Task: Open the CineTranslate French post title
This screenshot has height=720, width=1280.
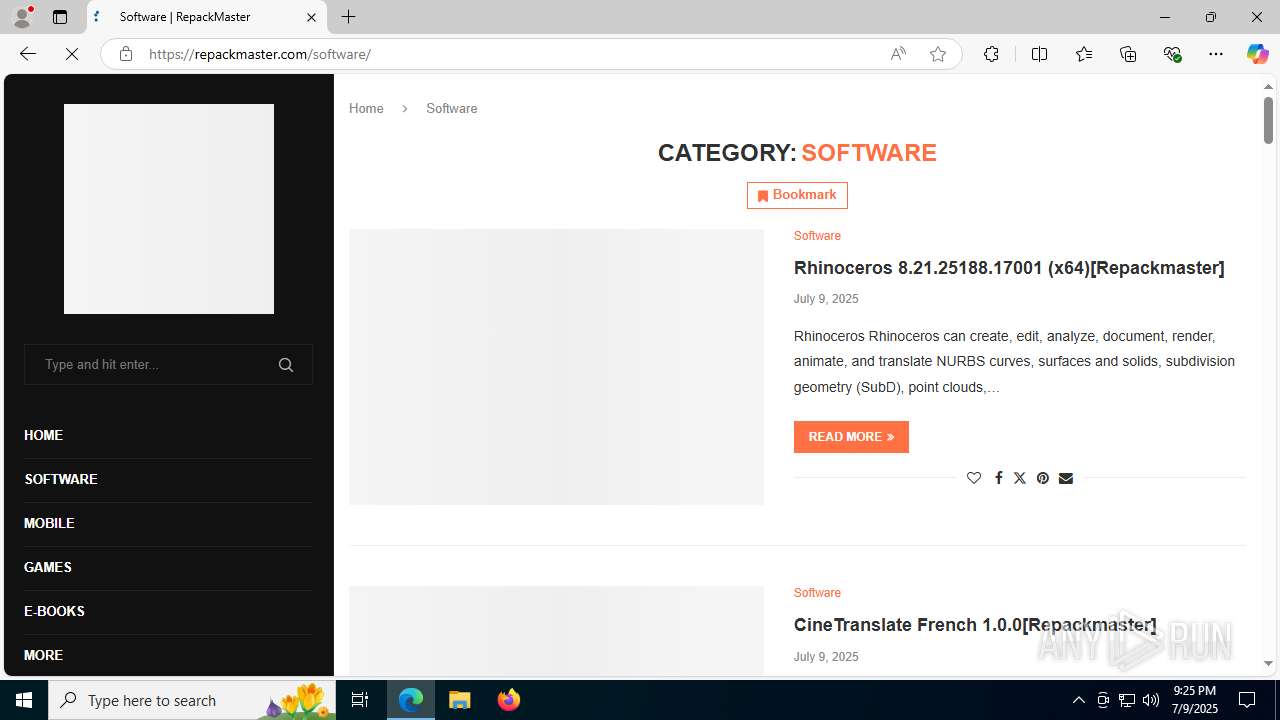Action: click(975, 625)
